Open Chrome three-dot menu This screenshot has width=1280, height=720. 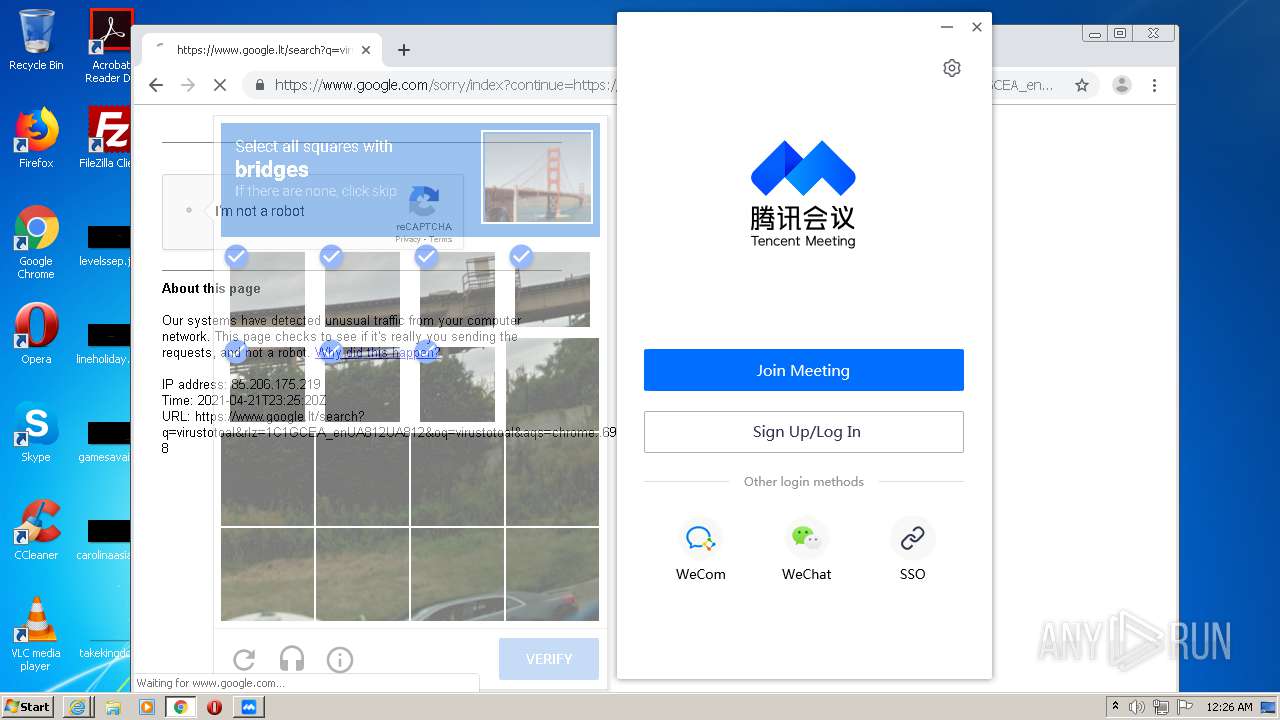[x=1154, y=85]
